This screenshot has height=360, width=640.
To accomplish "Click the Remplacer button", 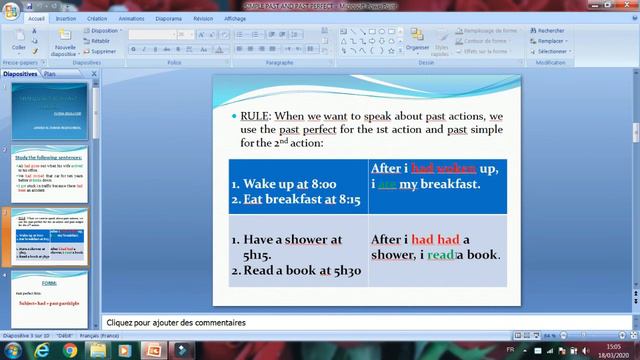I will coord(549,41).
